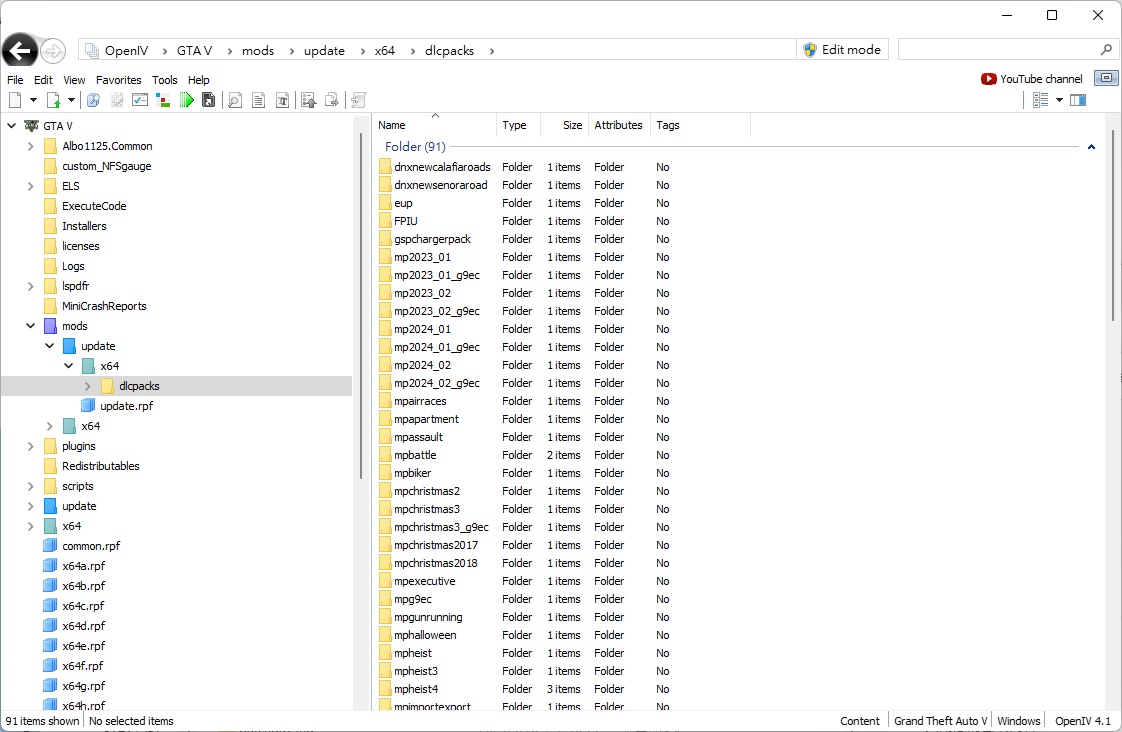Click the back navigation arrow button

tap(20, 51)
